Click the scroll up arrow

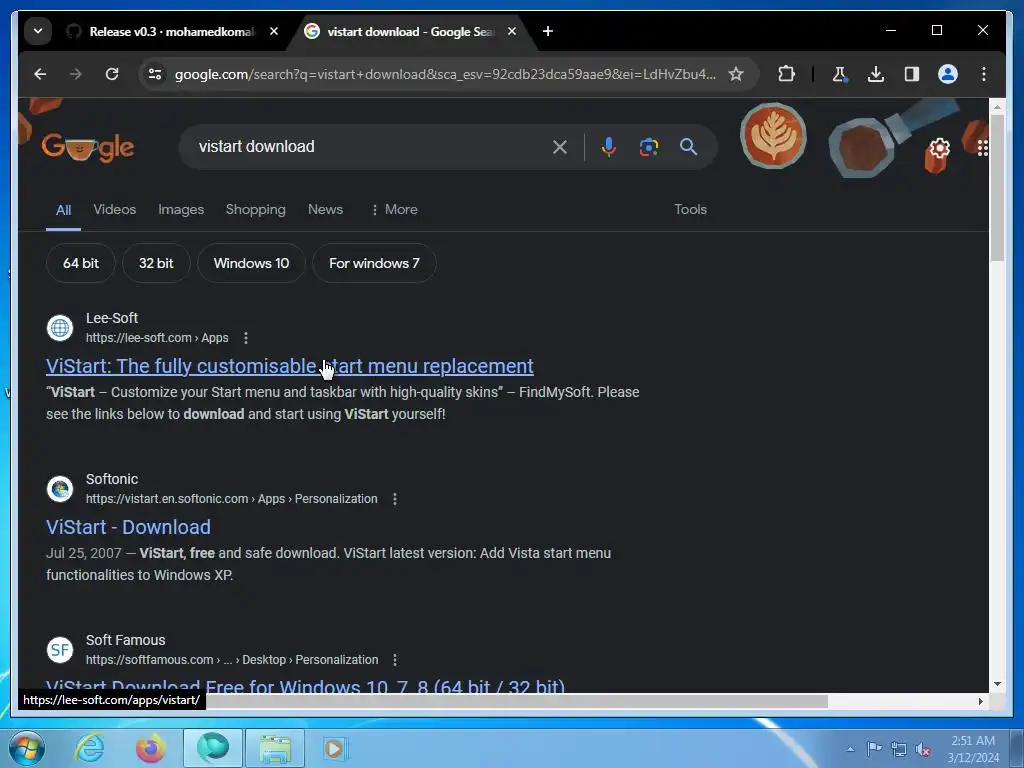tap(997, 106)
